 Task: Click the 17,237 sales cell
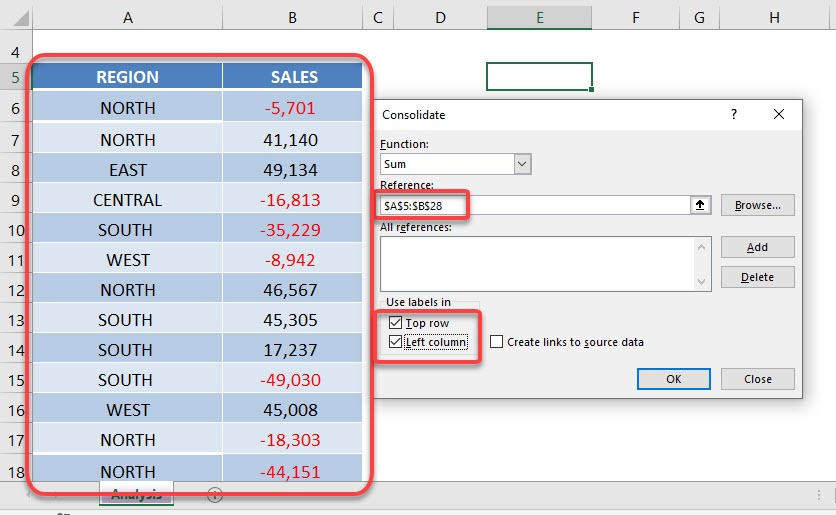pyautogui.click(x=293, y=350)
